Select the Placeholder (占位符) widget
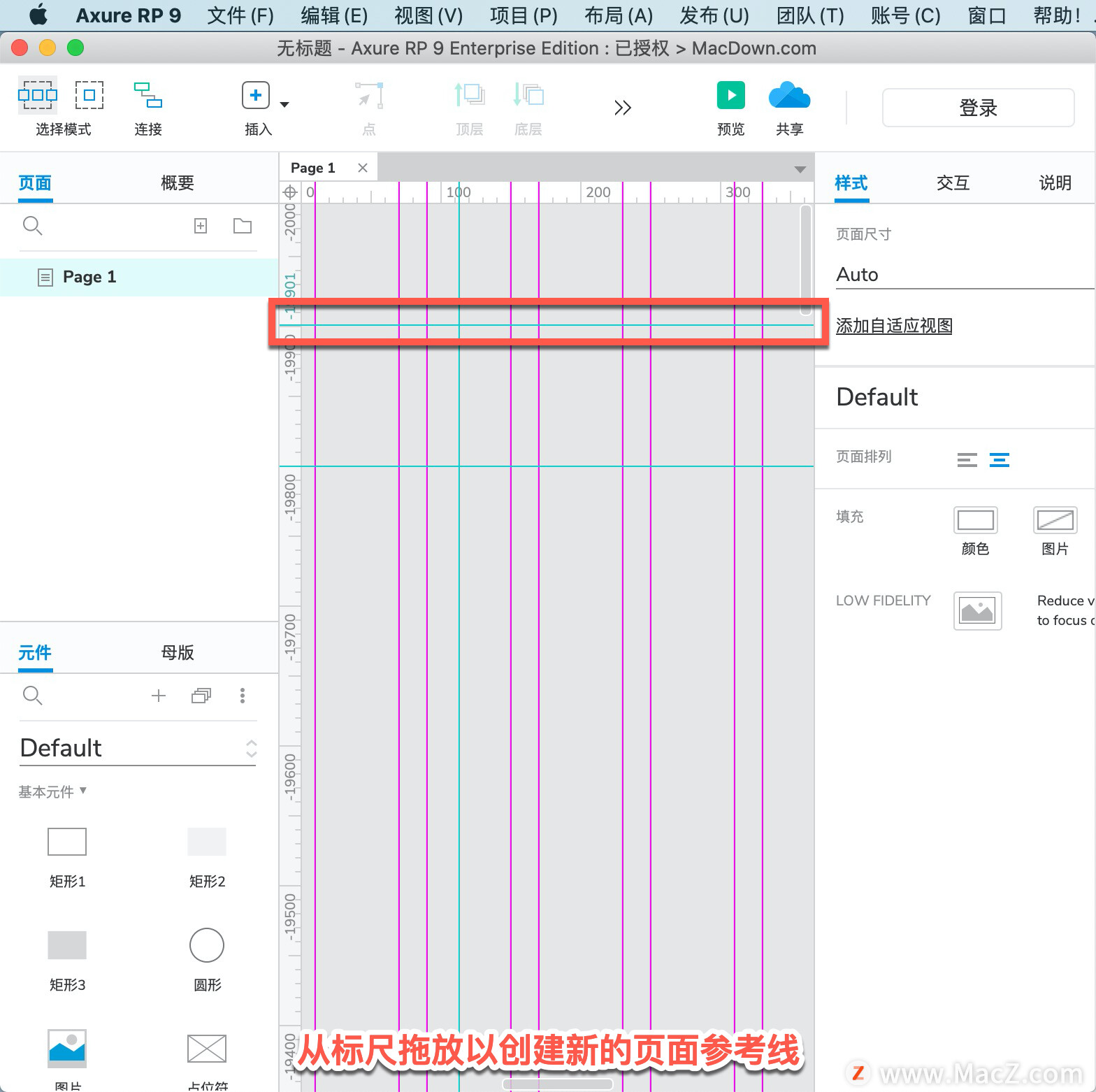The image size is (1096, 1092). (207, 1049)
